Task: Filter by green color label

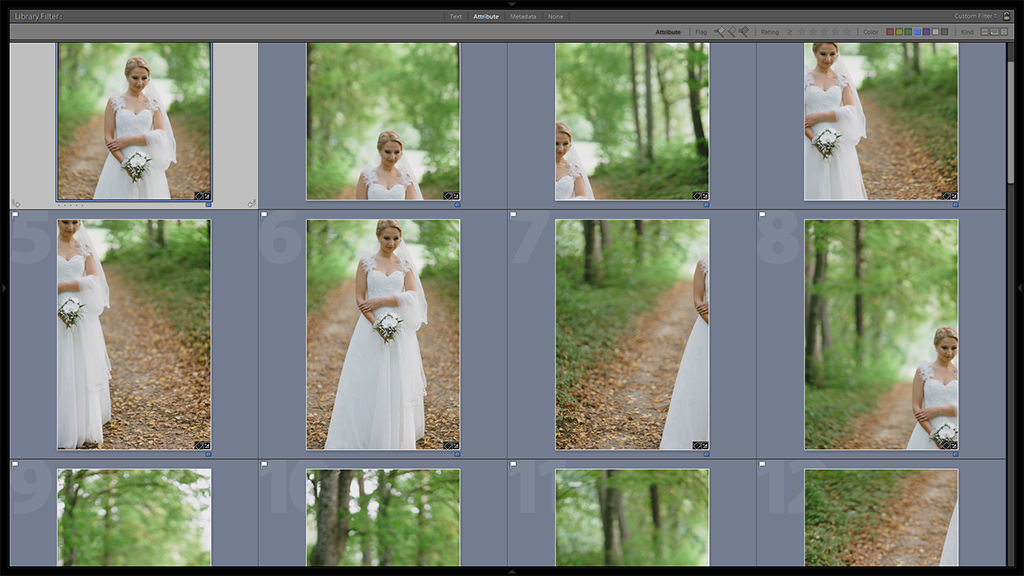Action: click(908, 31)
